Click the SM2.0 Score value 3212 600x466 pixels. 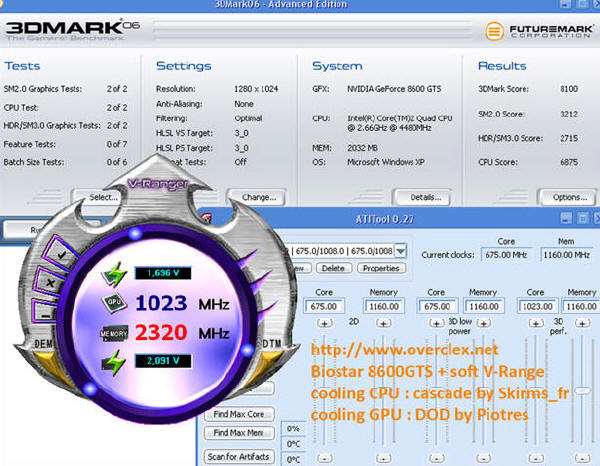(x=569, y=114)
